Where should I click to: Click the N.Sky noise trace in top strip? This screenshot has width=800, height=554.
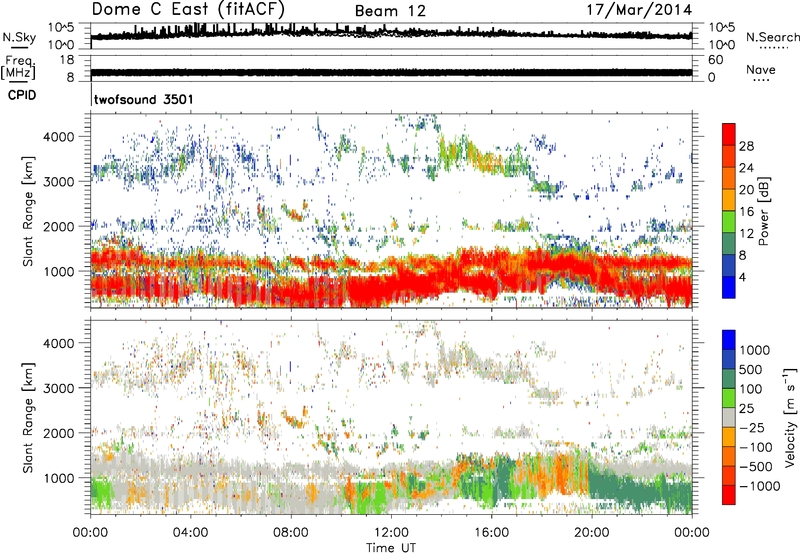(x=391, y=34)
